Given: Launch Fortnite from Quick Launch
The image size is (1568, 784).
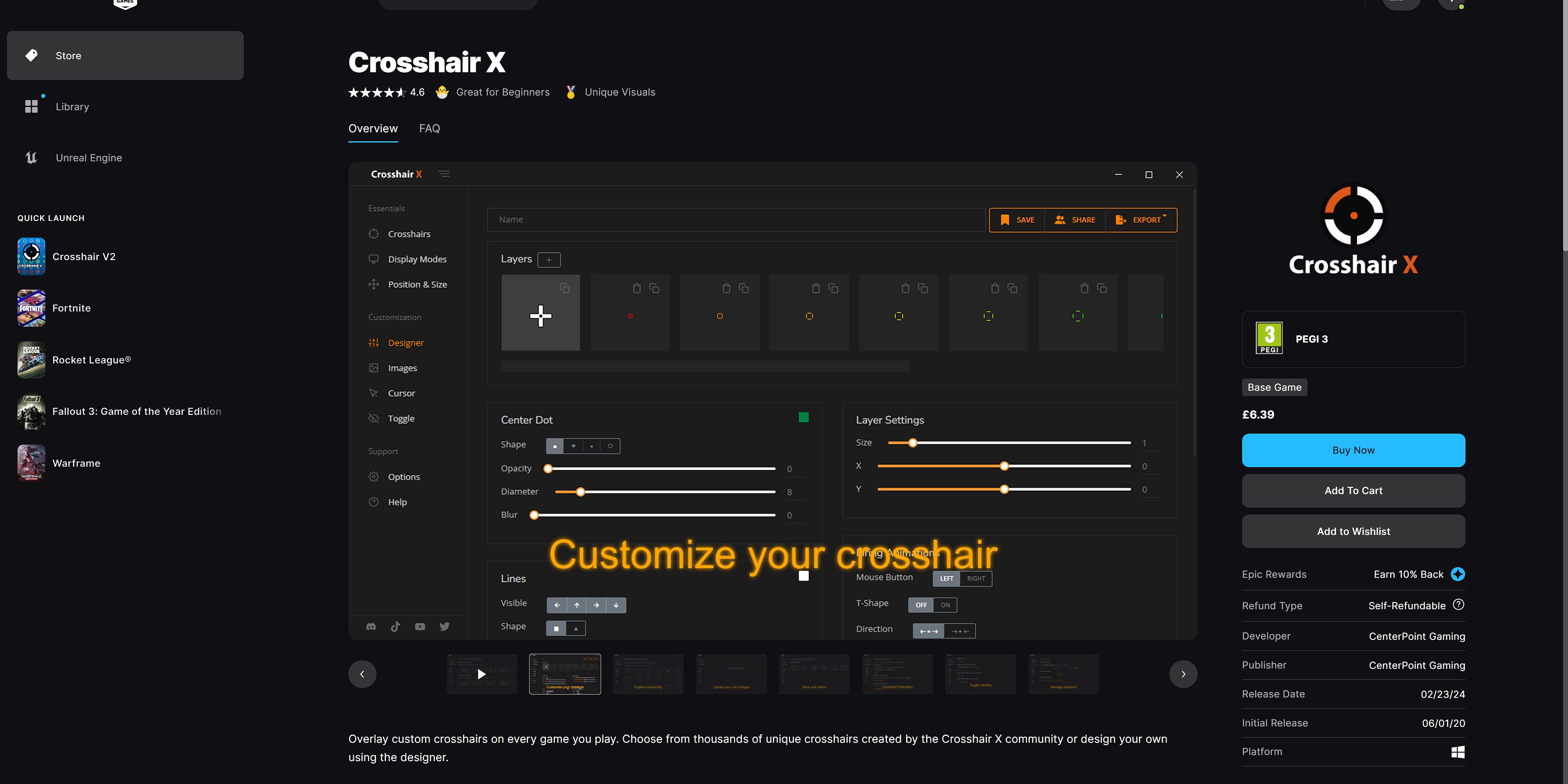Looking at the screenshot, I should click(x=71, y=308).
